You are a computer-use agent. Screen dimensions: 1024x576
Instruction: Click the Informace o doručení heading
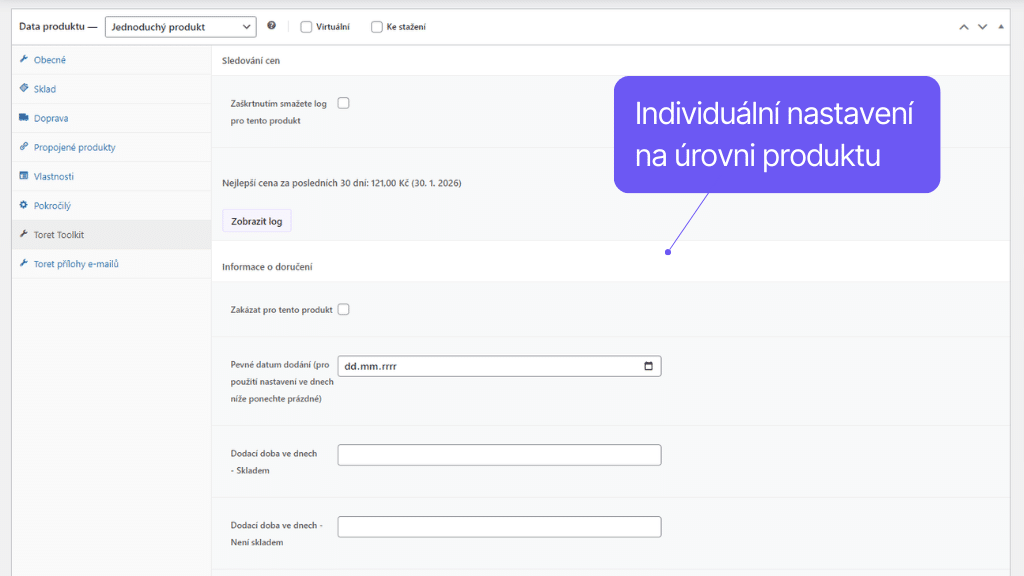[x=267, y=266]
